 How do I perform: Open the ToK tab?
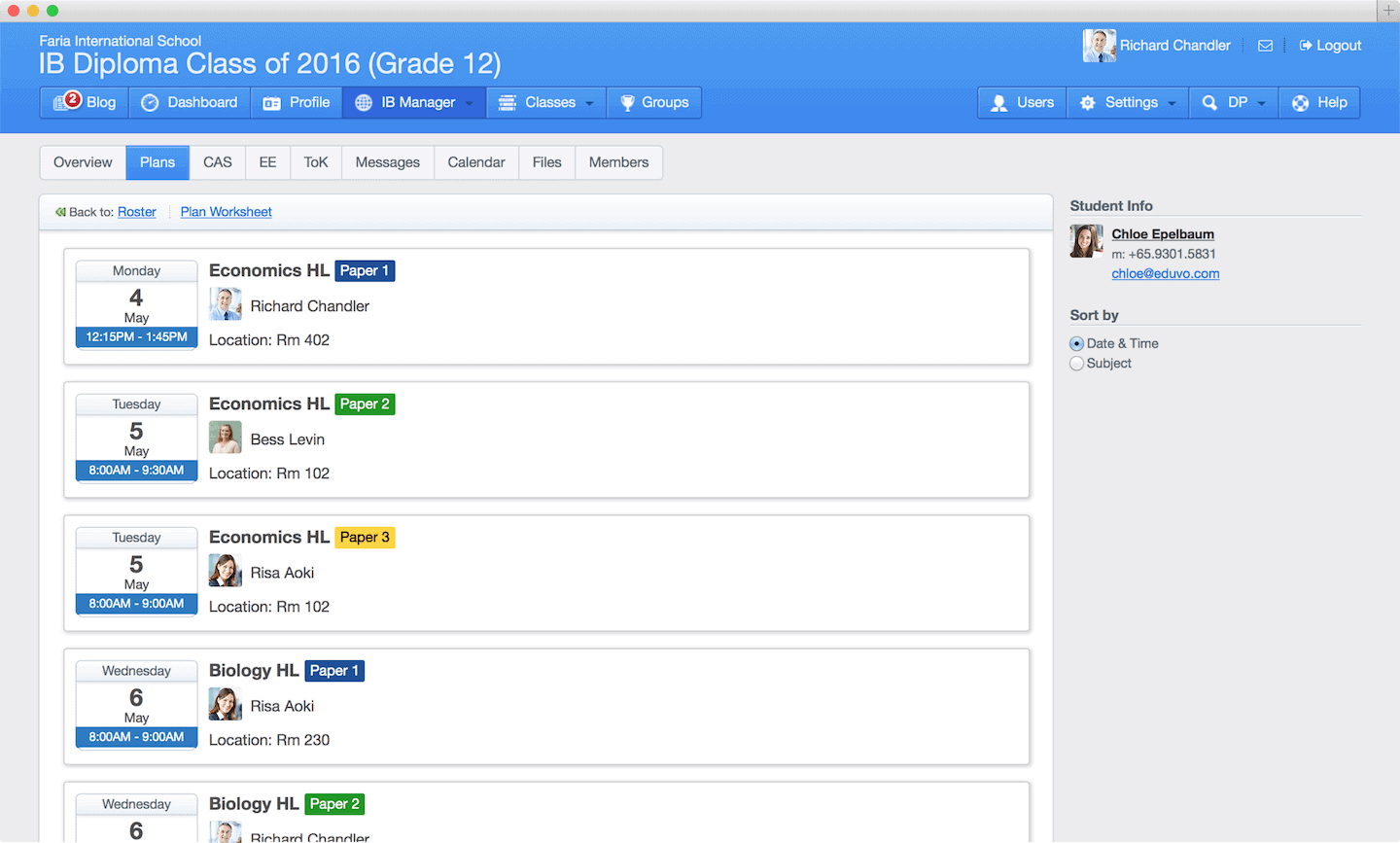pos(316,162)
